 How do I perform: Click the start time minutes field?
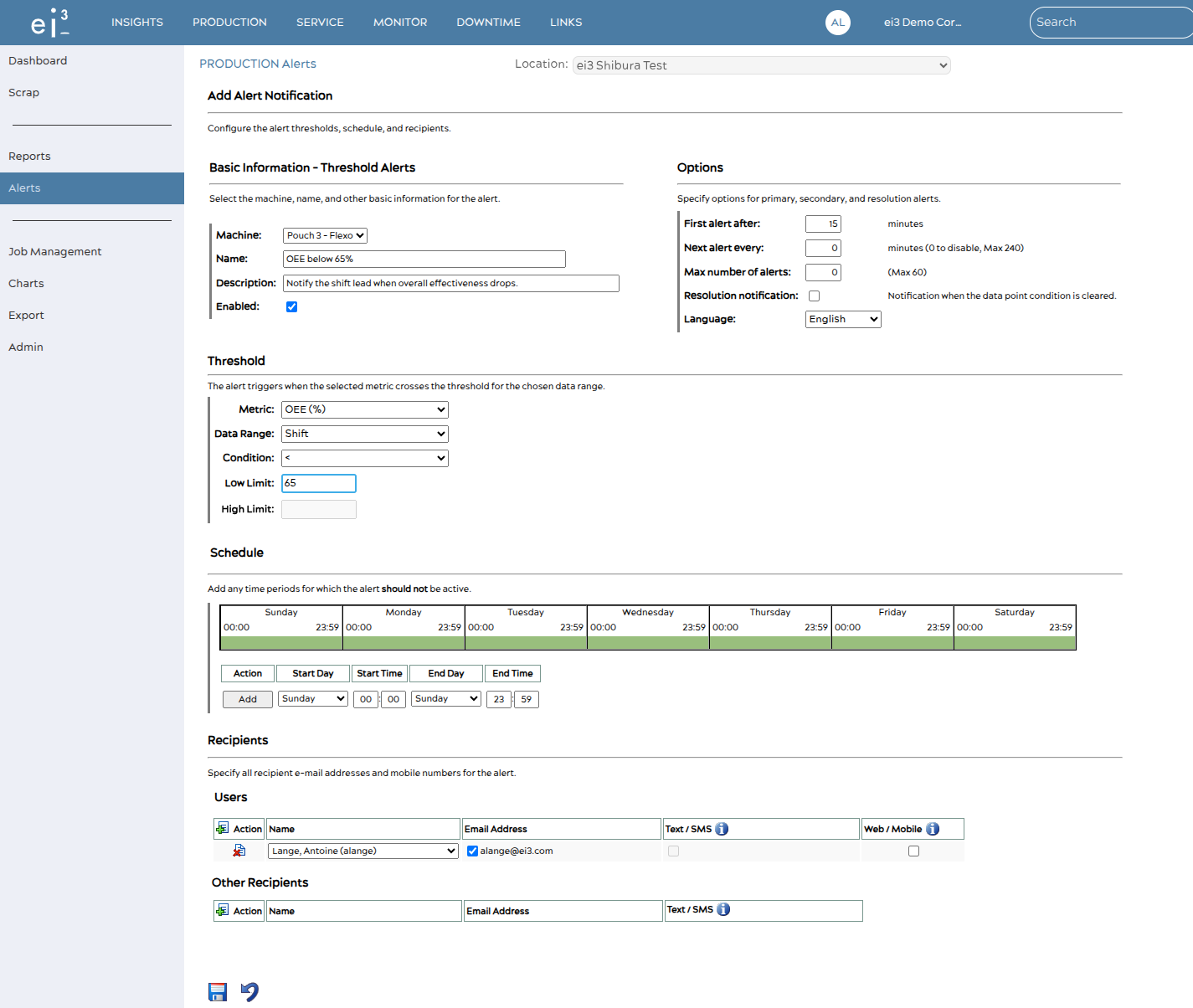click(393, 699)
